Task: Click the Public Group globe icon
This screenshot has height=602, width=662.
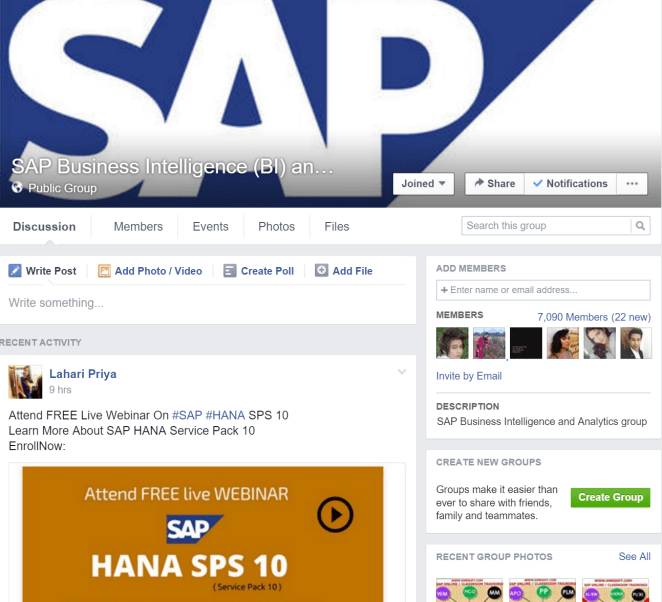Action: (x=17, y=188)
